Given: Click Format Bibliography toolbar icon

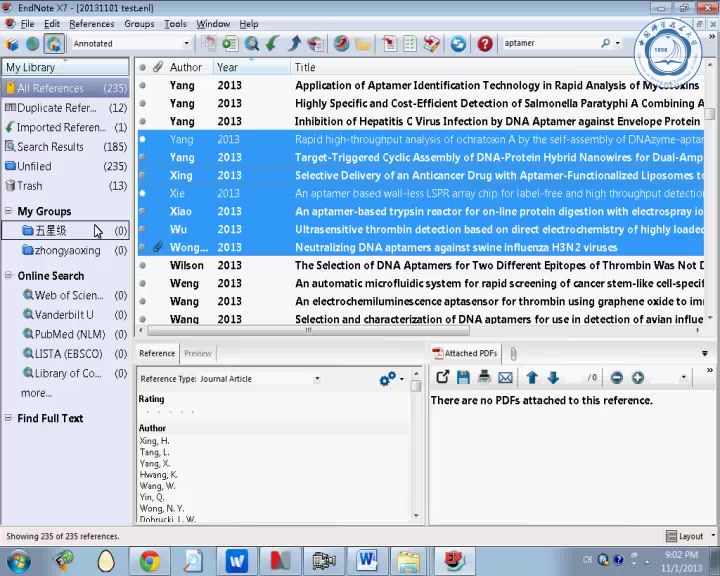Looking at the screenshot, I should coord(410,44).
